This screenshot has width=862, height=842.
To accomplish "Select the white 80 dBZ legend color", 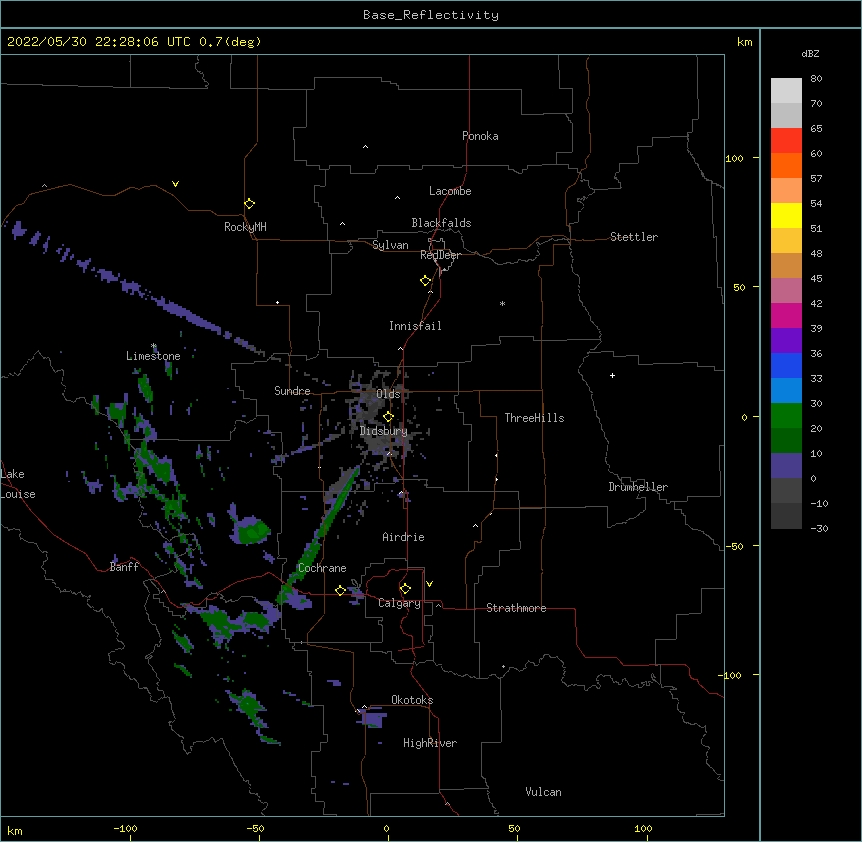I will coord(786,90).
